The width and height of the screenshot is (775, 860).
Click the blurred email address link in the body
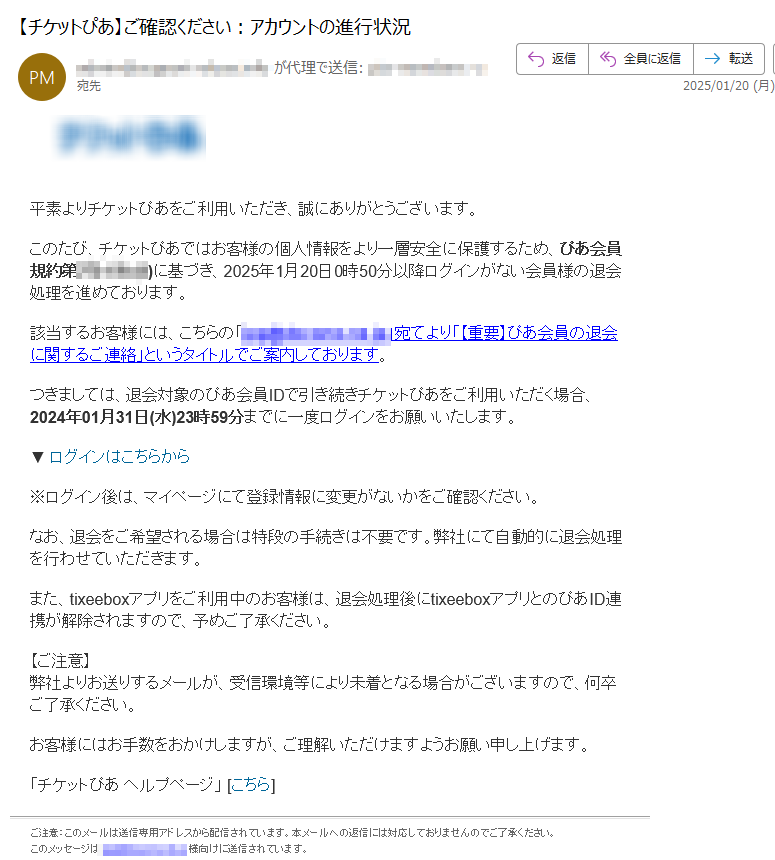tap(315, 333)
